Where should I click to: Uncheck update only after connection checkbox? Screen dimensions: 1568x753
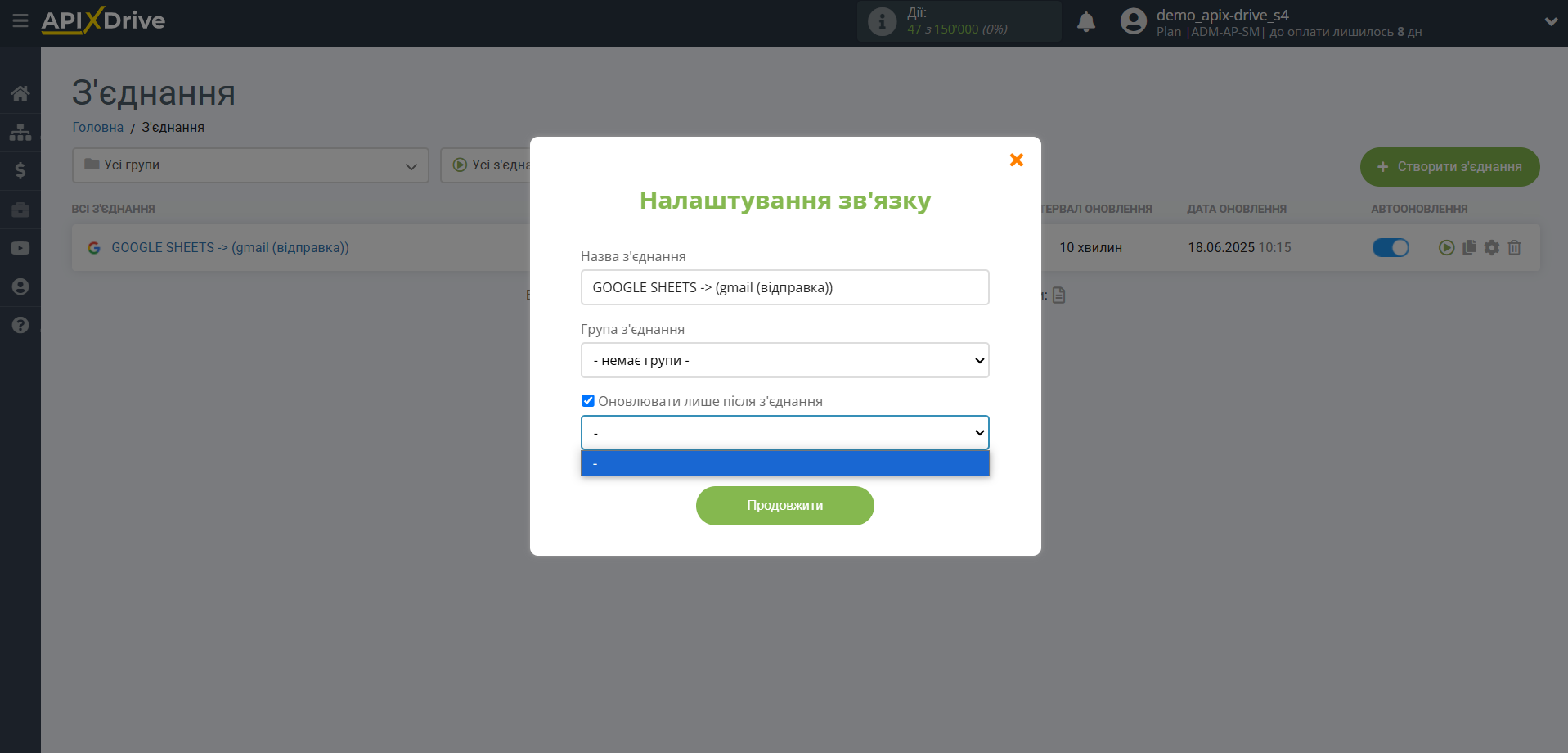pos(588,400)
